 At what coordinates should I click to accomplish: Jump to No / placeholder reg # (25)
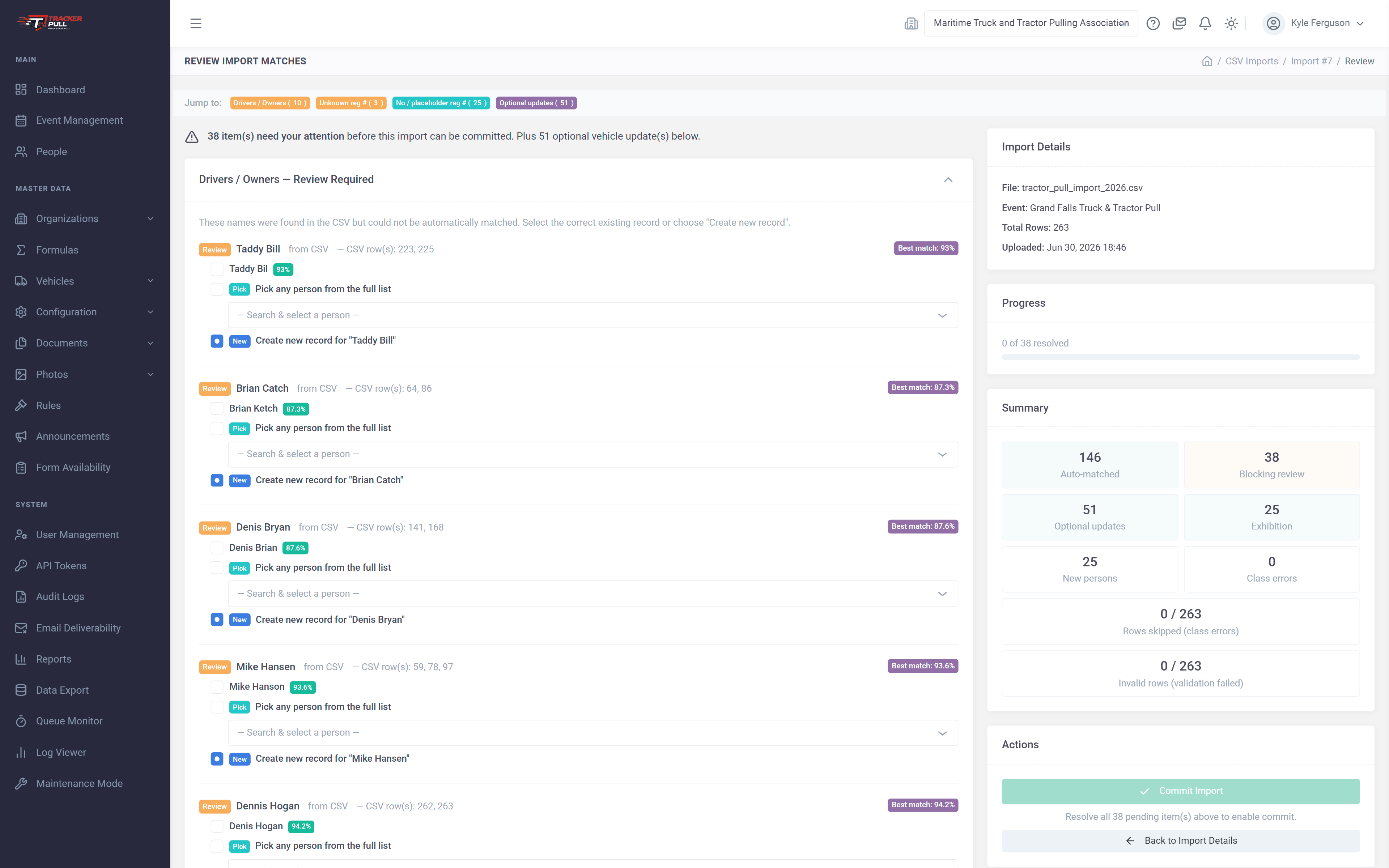point(441,103)
